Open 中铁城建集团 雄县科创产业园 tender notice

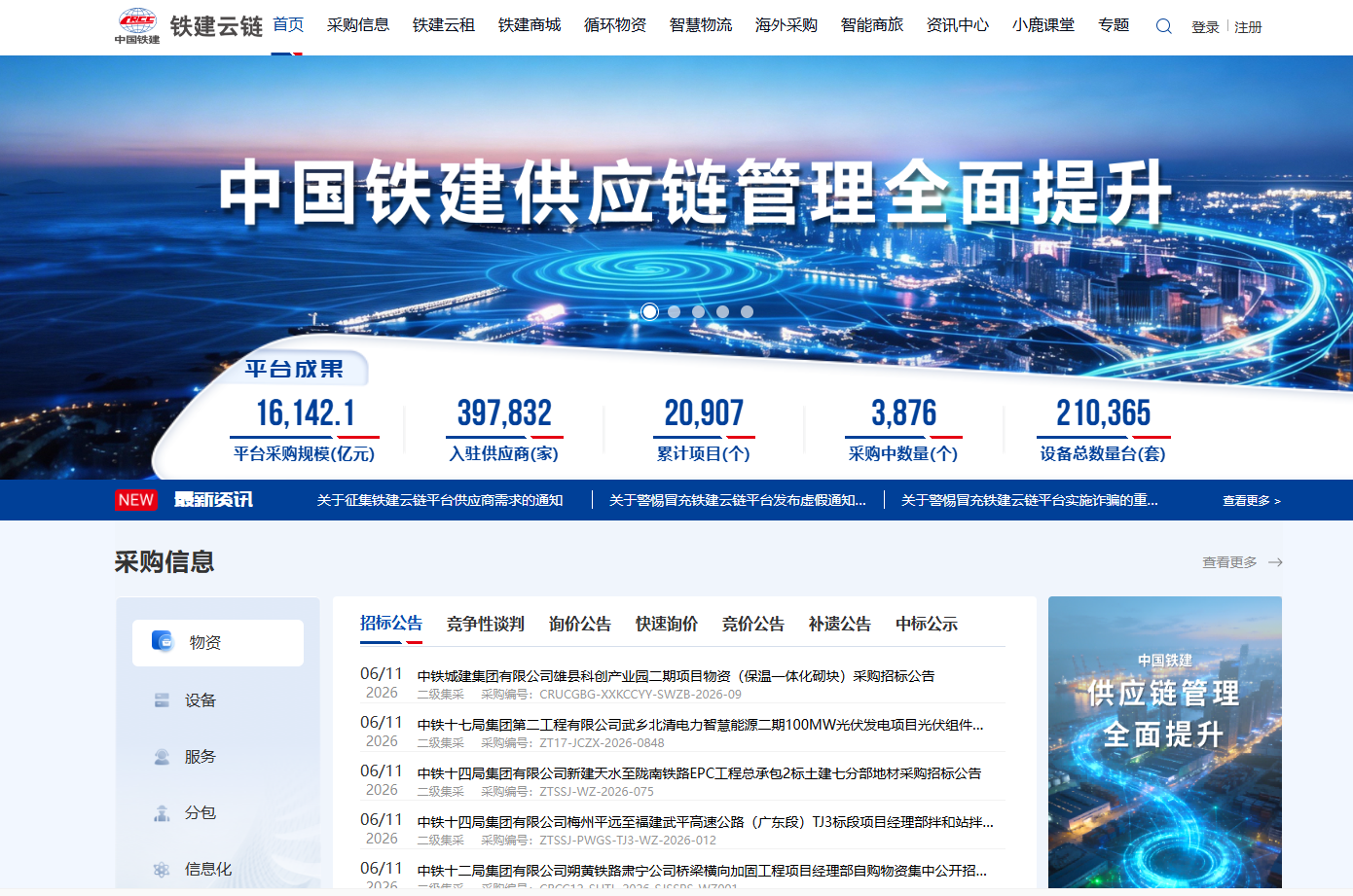[x=676, y=676]
